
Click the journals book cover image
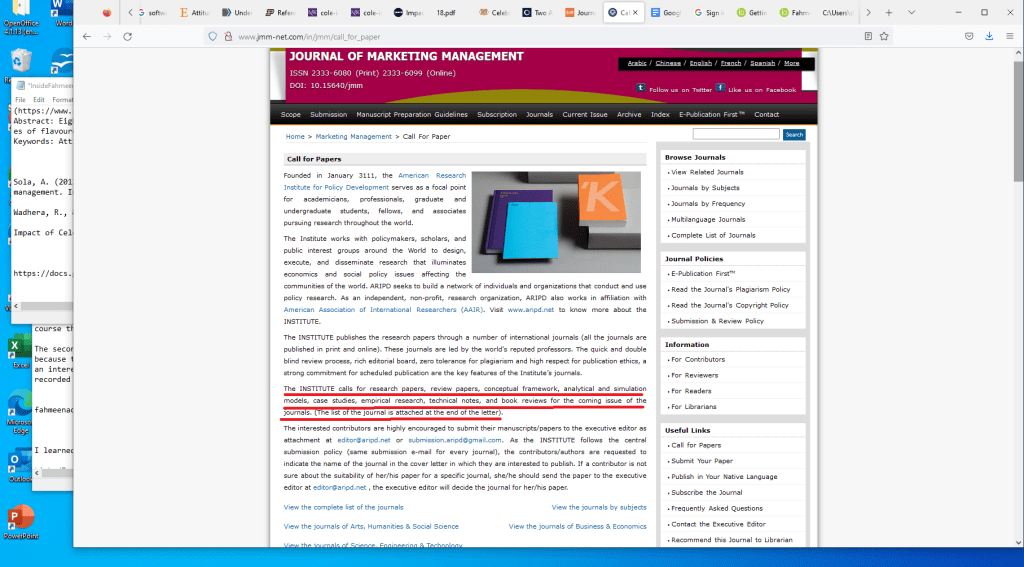(556, 222)
